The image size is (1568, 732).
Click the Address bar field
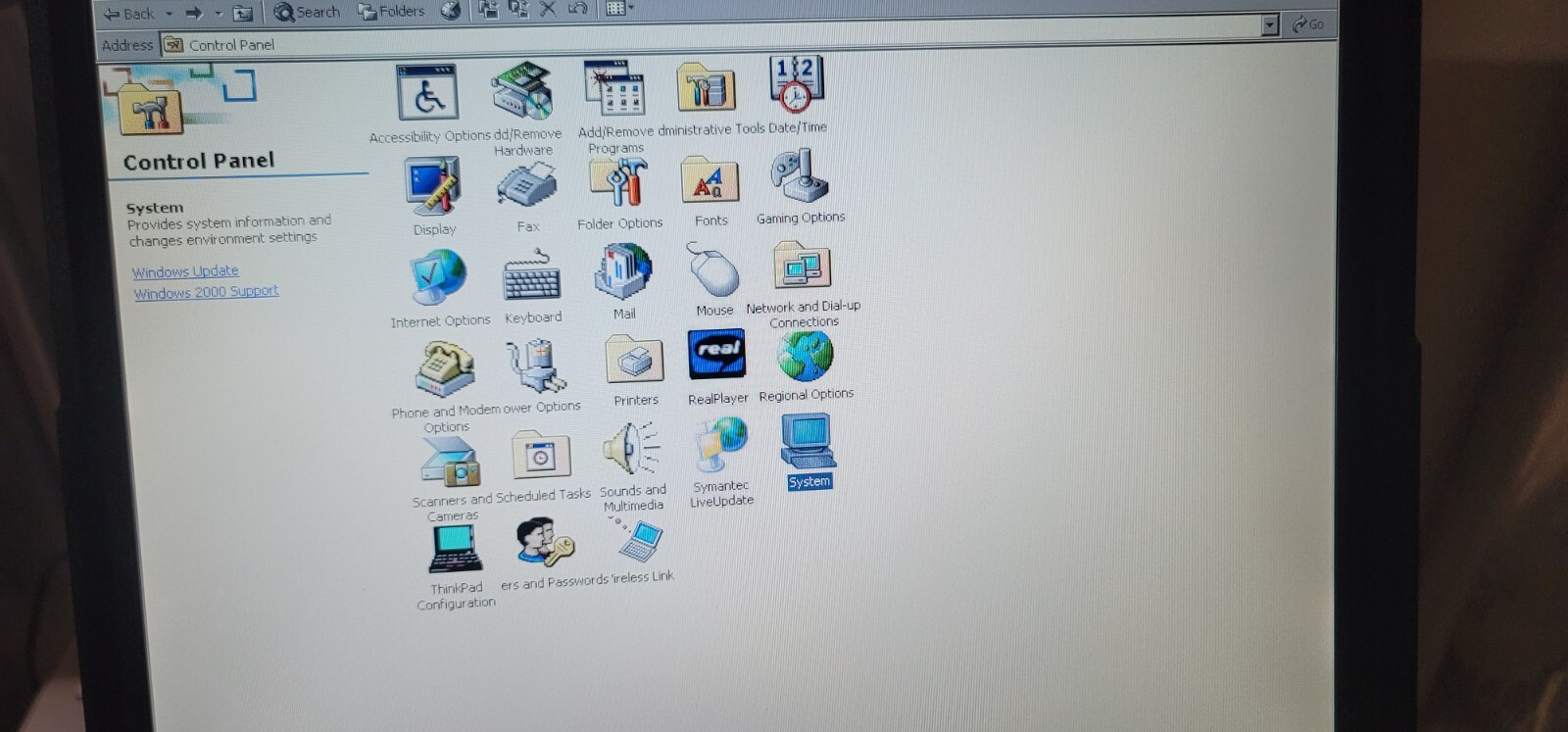pyautogui.click(x=712, y=35)
